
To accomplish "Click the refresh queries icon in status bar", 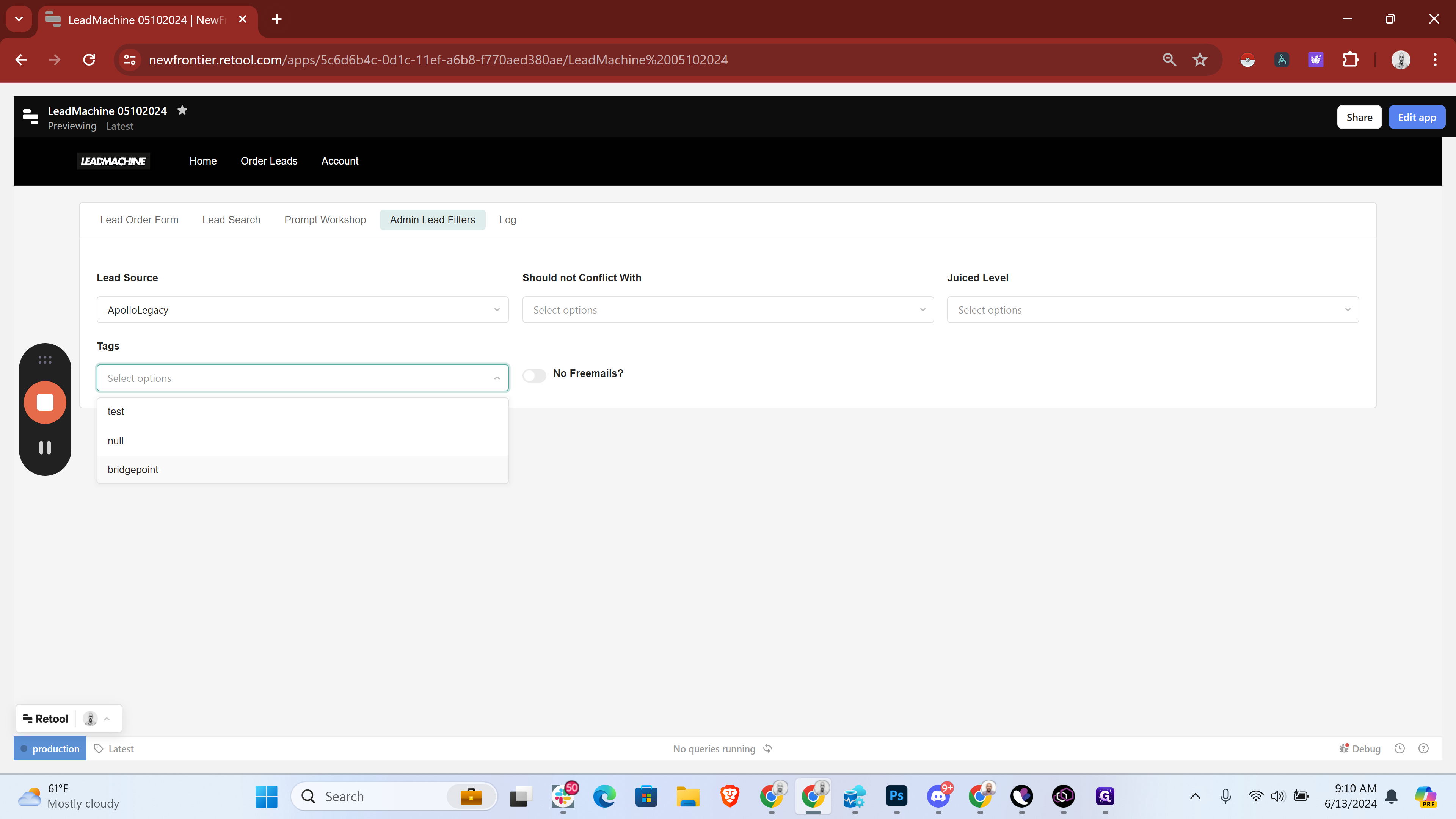I will tap(767, 748).
